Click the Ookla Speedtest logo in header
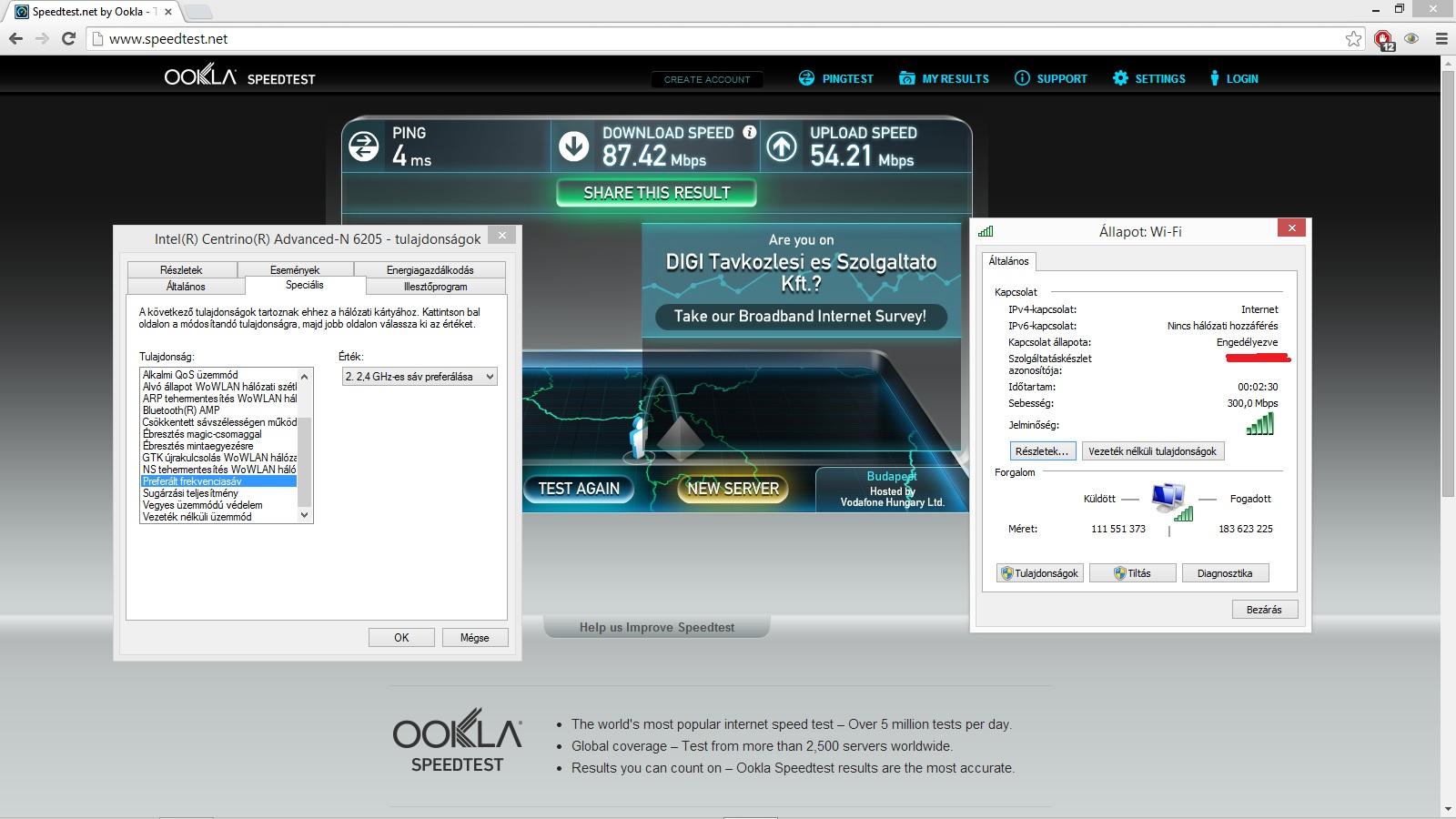Viewport: 1456px width, 819px height. [x=239, y=76]
